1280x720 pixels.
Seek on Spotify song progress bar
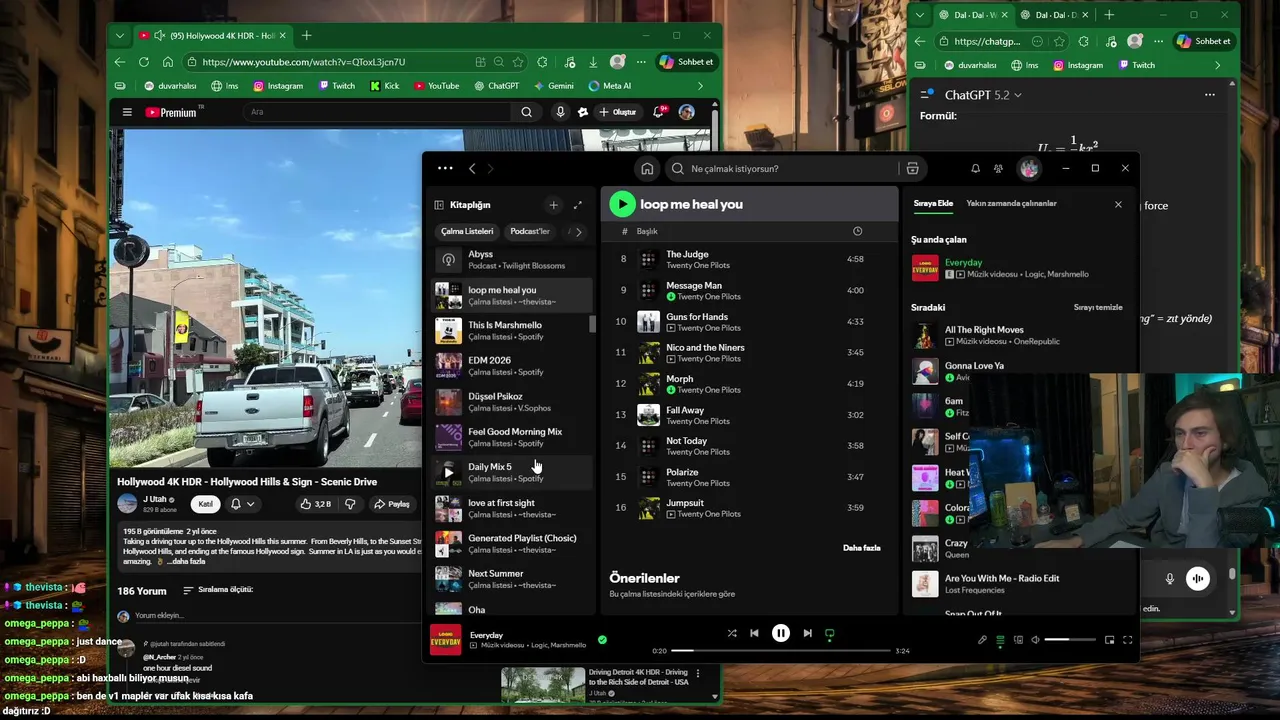click(781, 651)
